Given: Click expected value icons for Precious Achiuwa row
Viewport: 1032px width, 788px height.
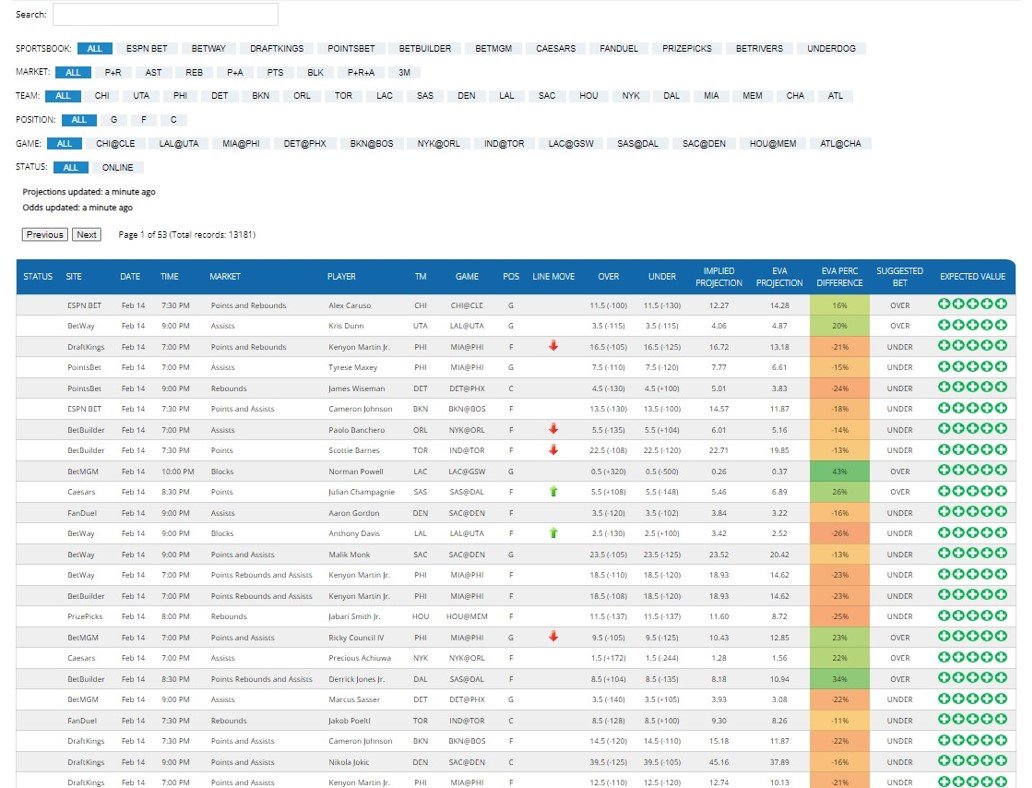Looking at the screenshot, I should (x=972, y=657).
